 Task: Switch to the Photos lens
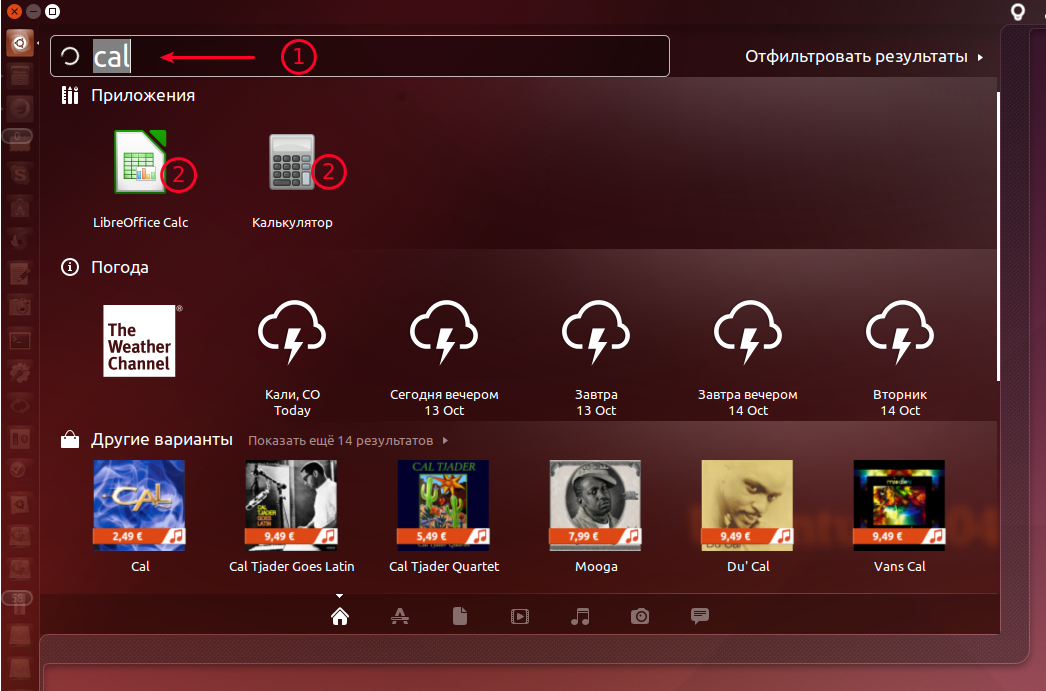(x=640, y=616)
